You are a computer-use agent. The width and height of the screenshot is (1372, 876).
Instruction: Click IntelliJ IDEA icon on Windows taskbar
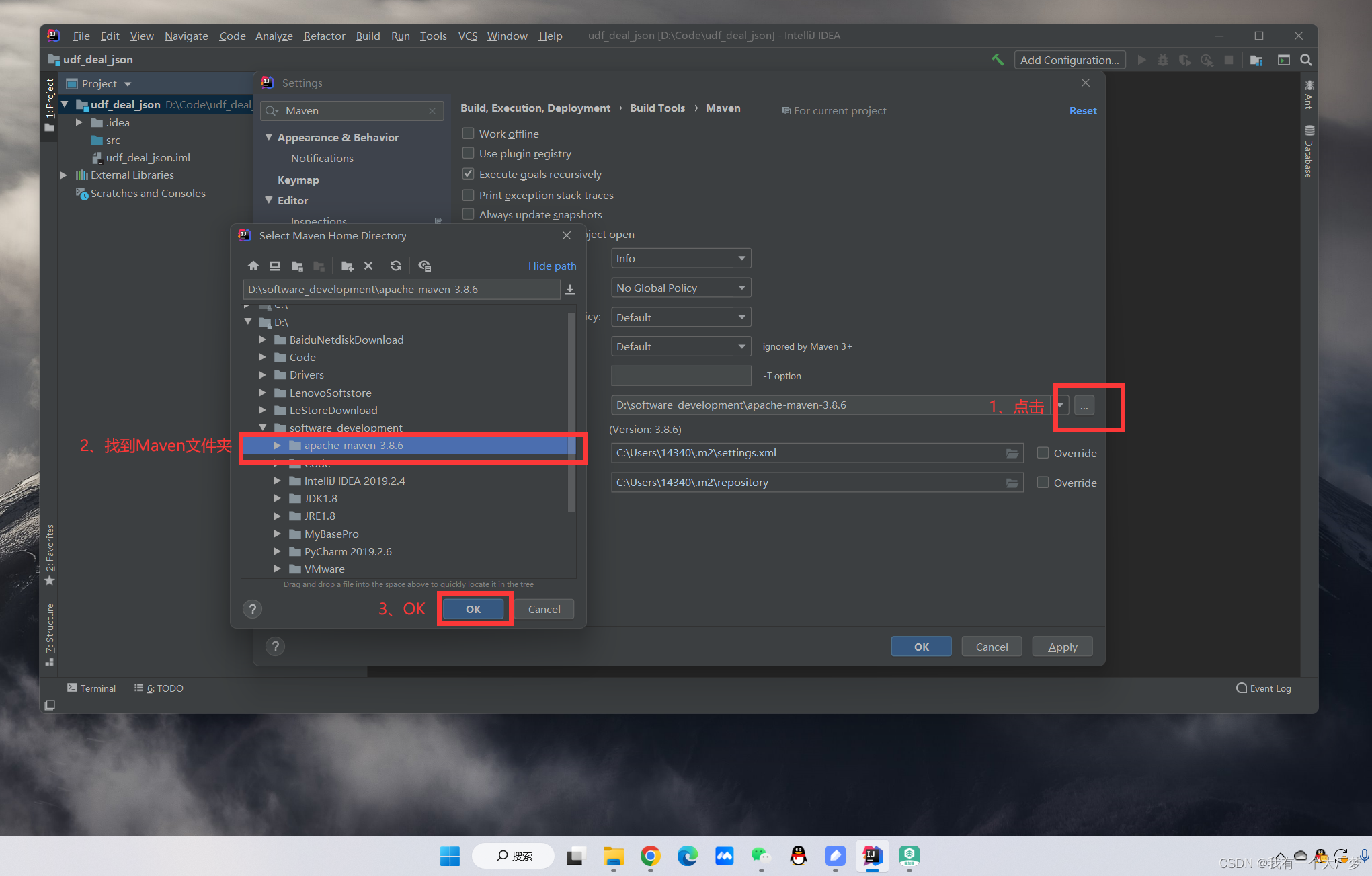click(x=872, y=856)
